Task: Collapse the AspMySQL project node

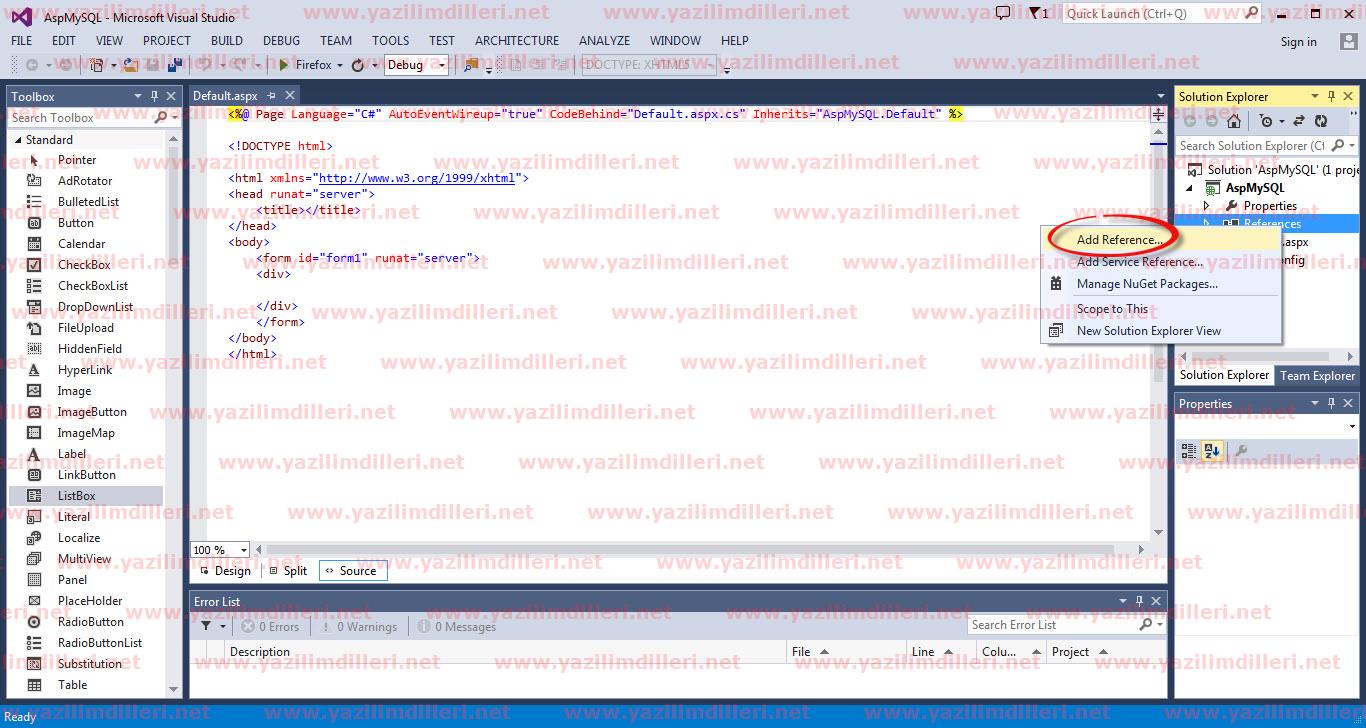Action: coord(1190,188)
